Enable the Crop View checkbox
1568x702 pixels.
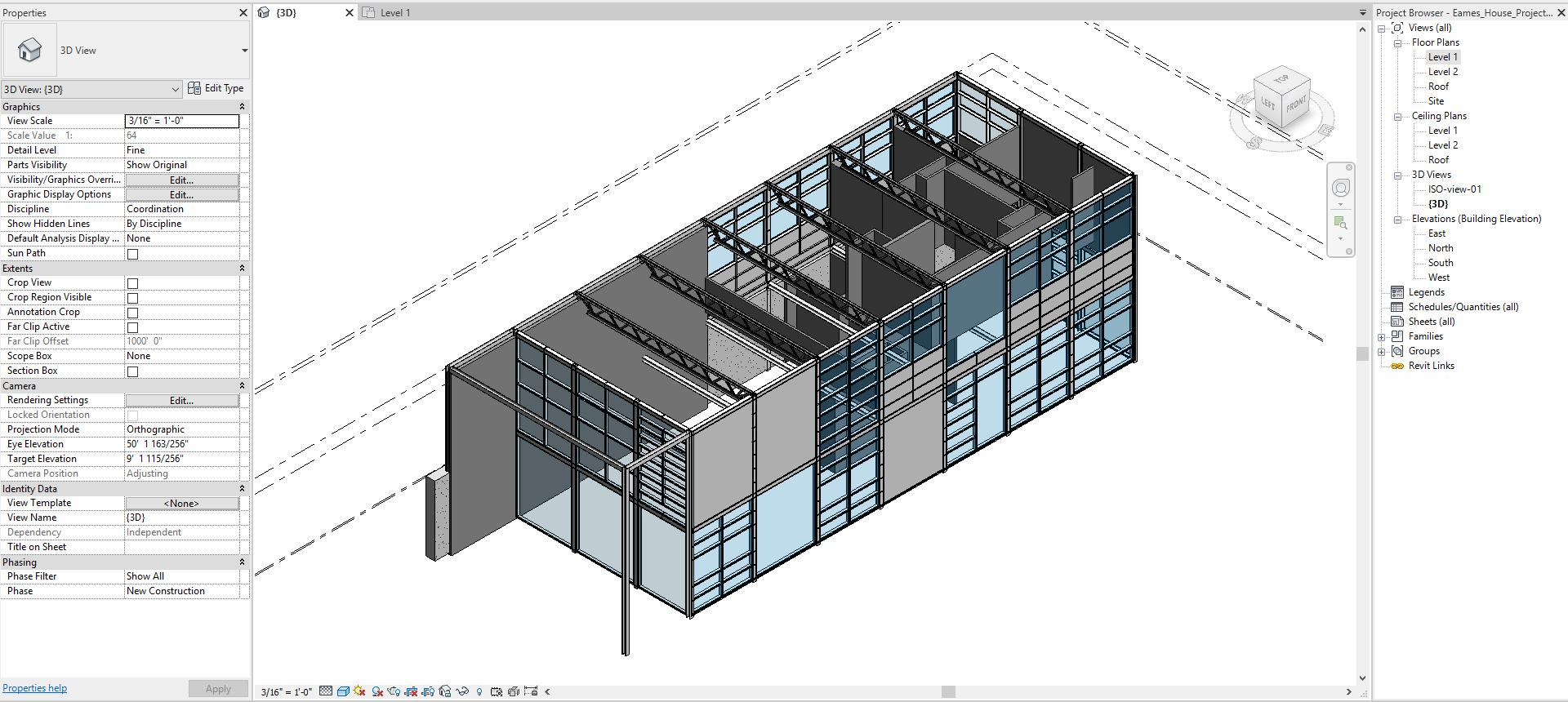(132, 283)
